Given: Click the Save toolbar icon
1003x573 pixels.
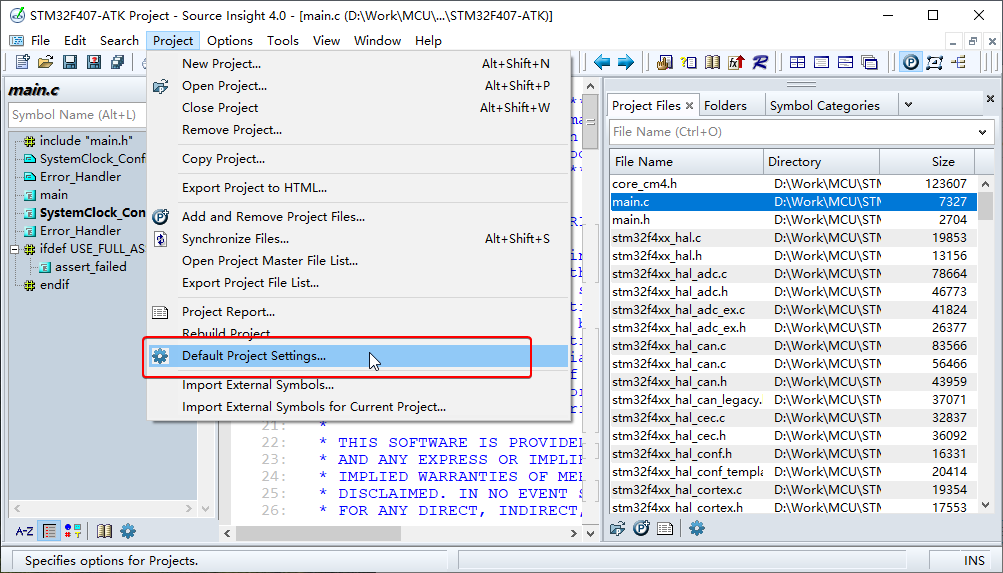Looking at the screenshot, I should (69, 62).
